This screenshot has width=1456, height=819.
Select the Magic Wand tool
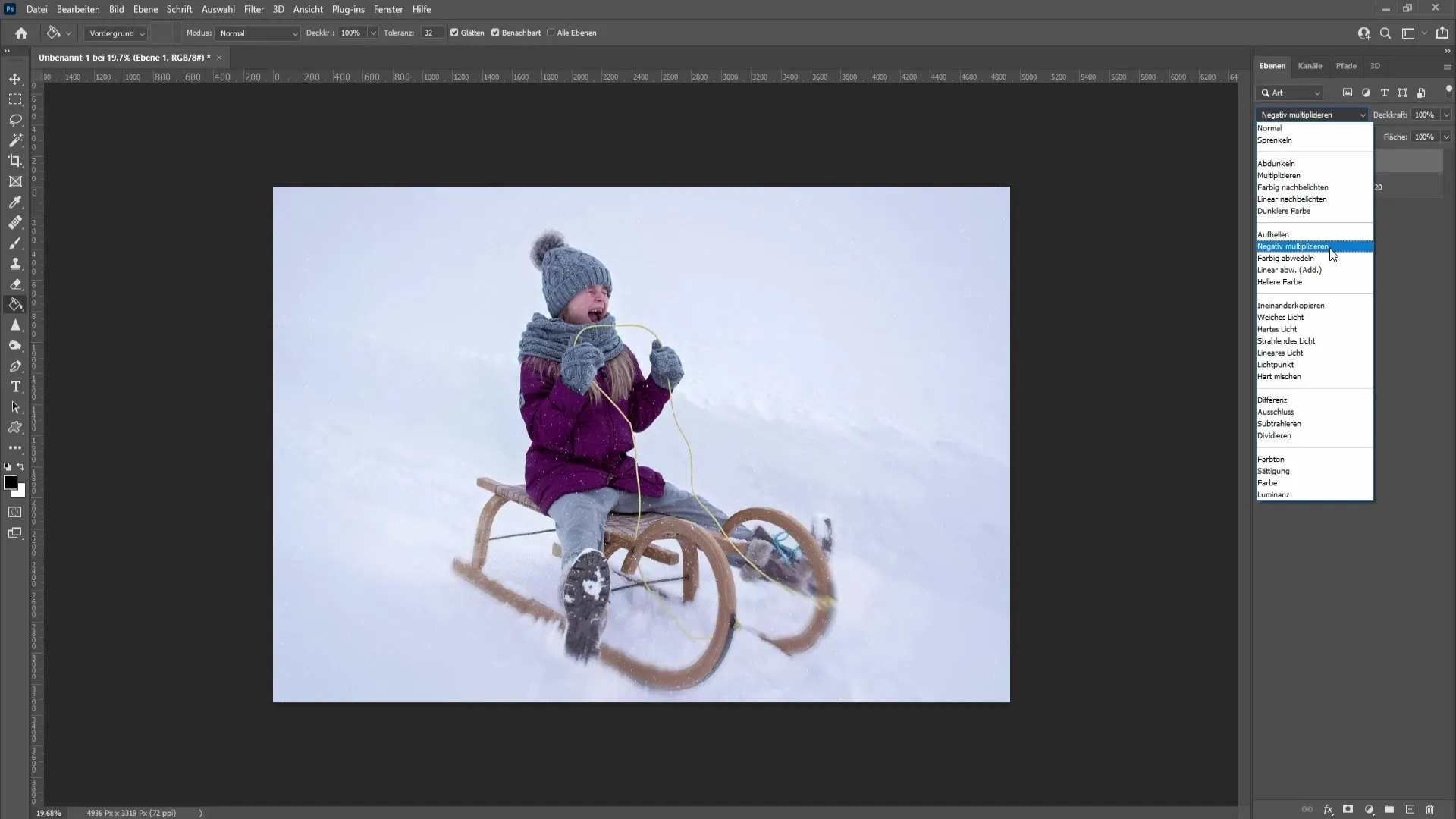pyautogui.click(x=15, y=140)
